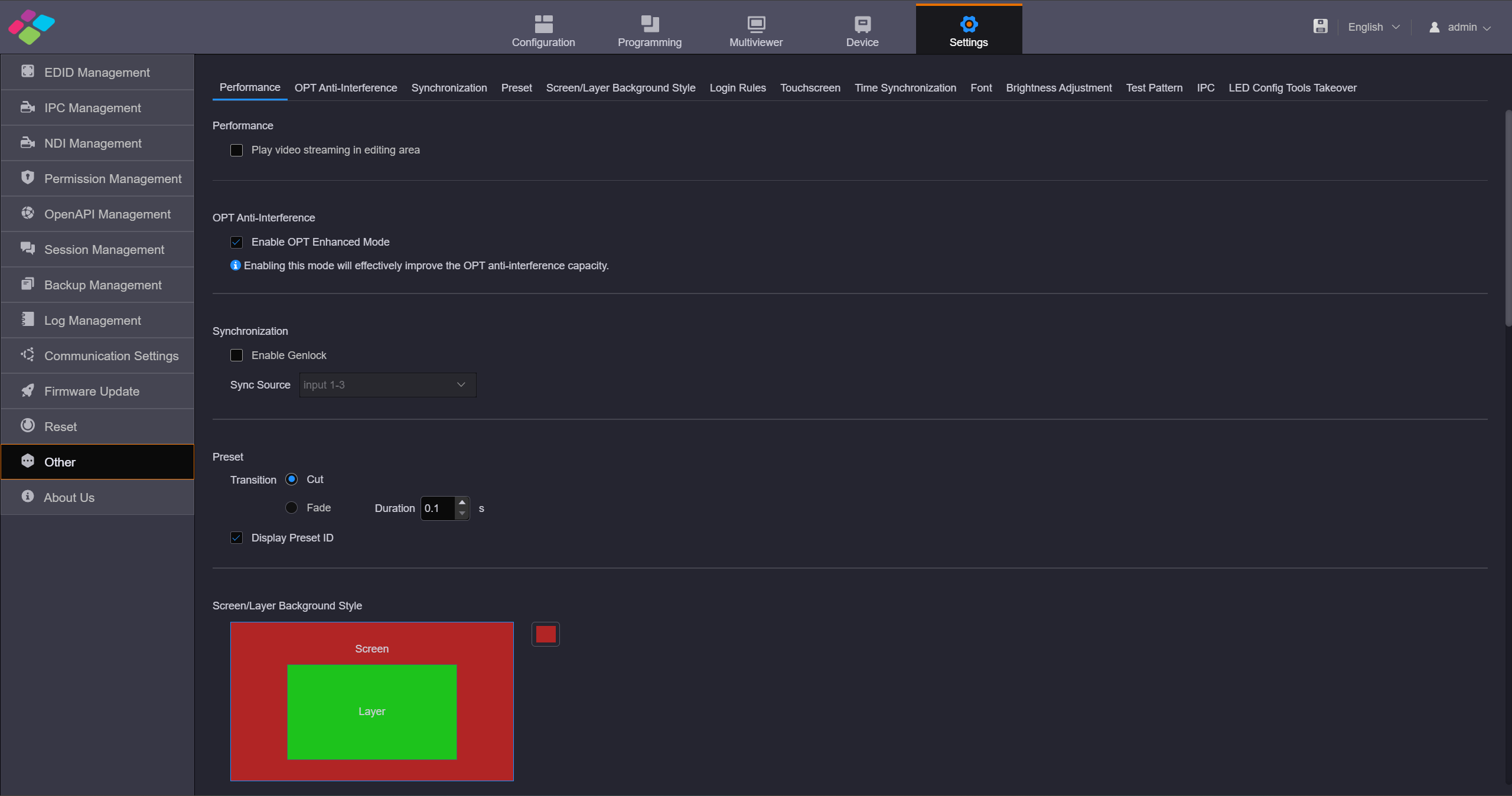
Task: Click the Firmware Update rocket icon
Action: point(27,390)
